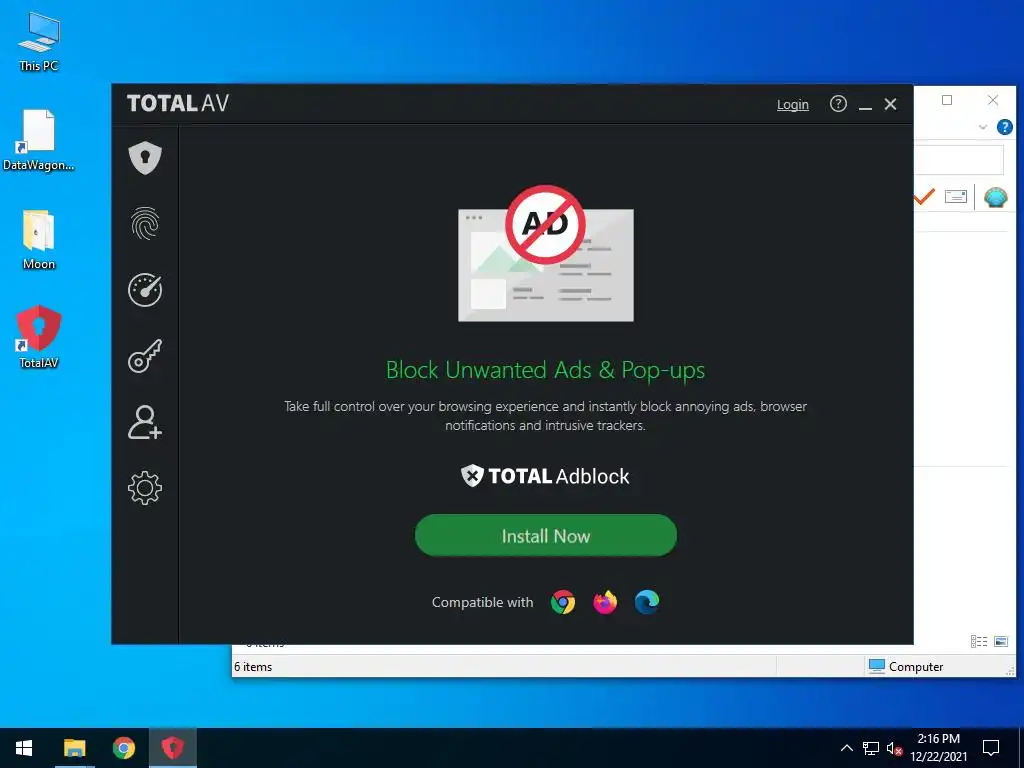
Task: Select the DataWagon desktop shortcut
Action: tap(39, 140)
